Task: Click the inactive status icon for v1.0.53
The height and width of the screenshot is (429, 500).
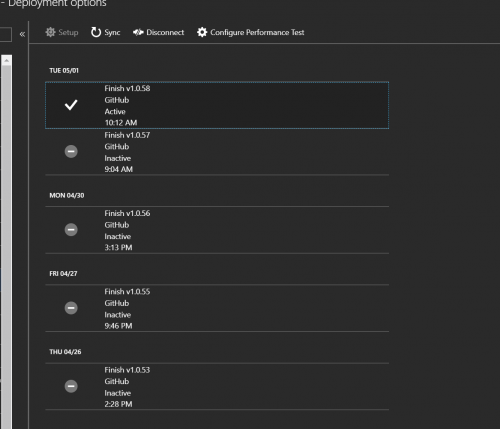Action: click(71, 386)
